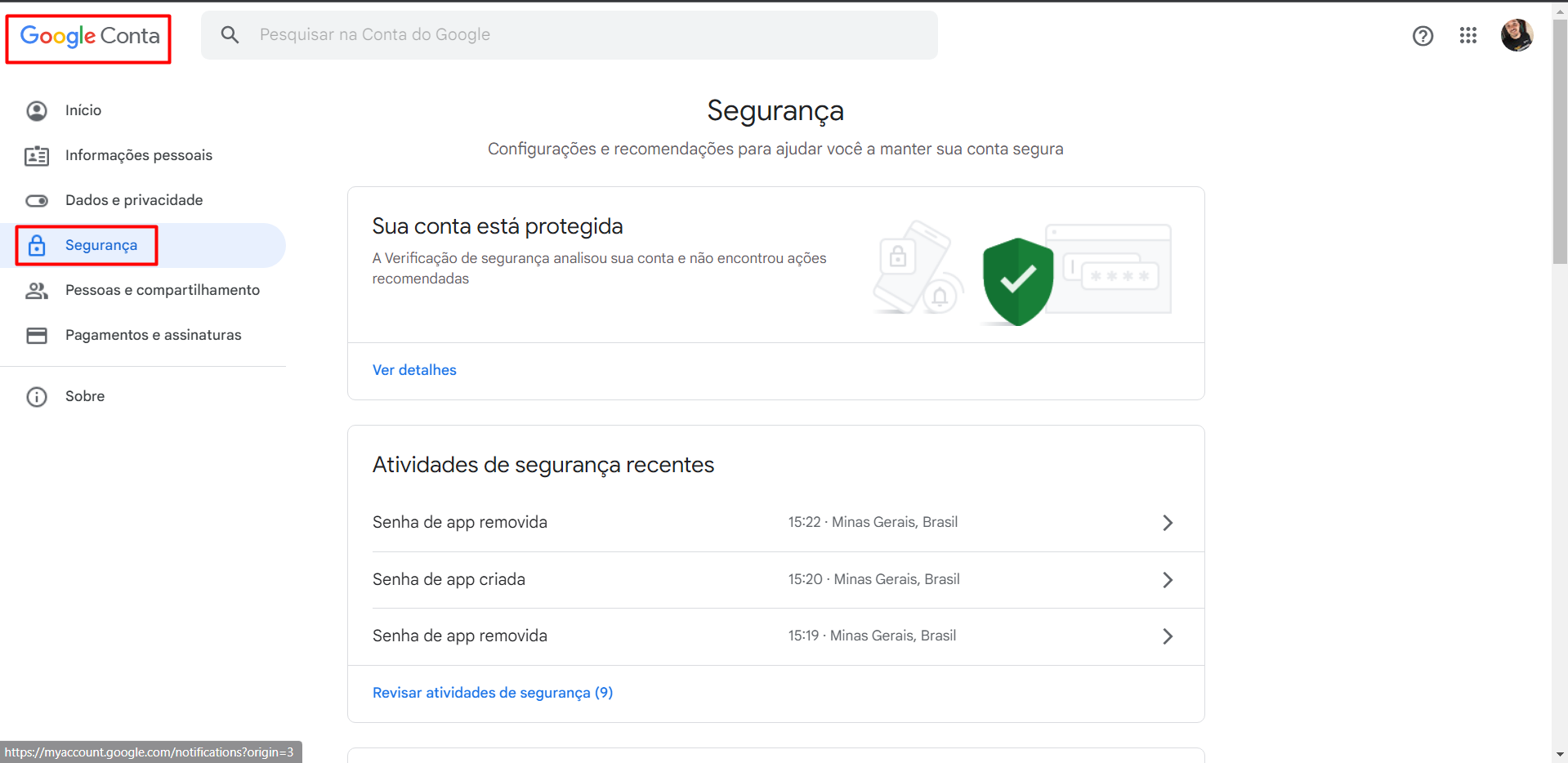Click the Dados e privacidade toggle icon
The image size is (1568, 763).
pos(37,200)
